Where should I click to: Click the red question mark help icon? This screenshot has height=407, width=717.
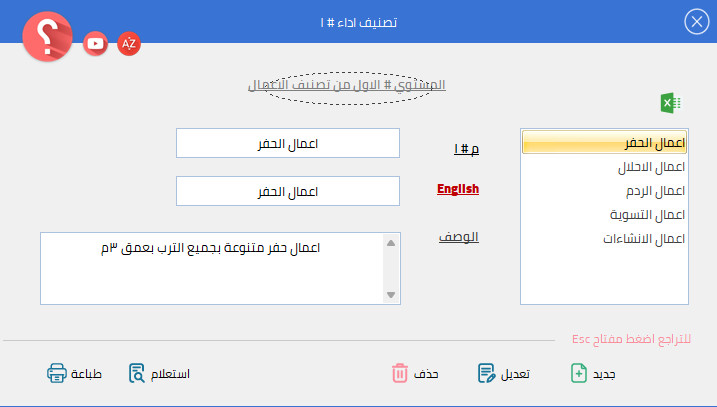click(48, 38)
